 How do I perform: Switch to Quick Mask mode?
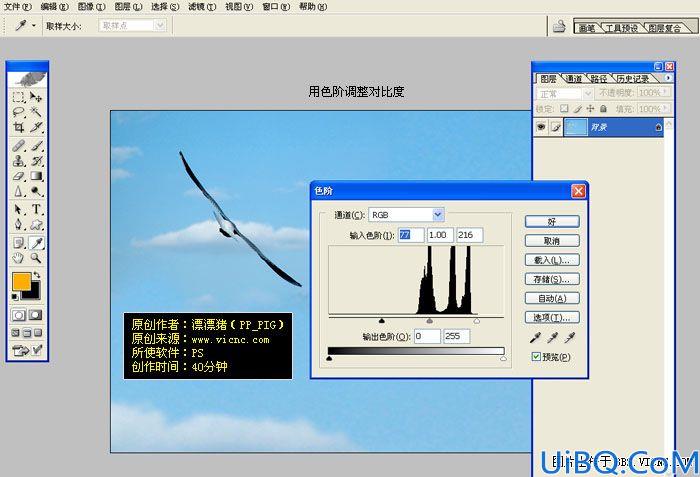tap(35, 315)
